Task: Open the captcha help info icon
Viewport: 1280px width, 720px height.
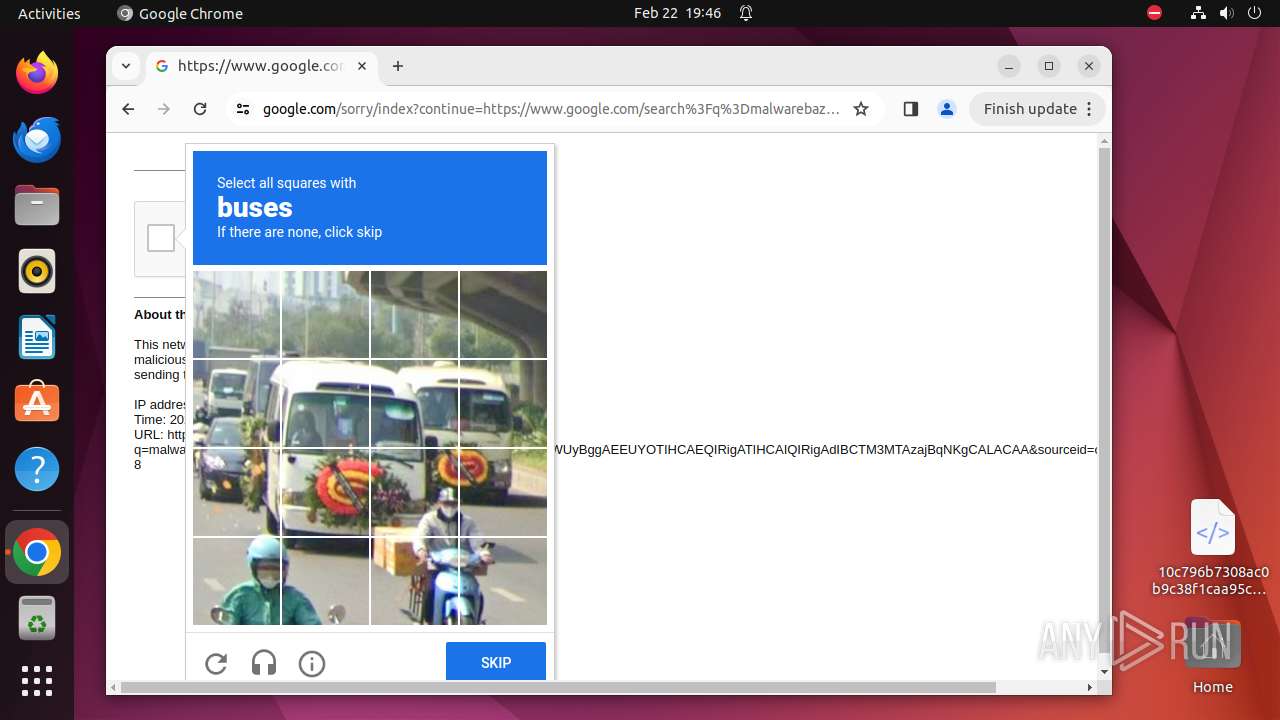Action: point(312,663)
